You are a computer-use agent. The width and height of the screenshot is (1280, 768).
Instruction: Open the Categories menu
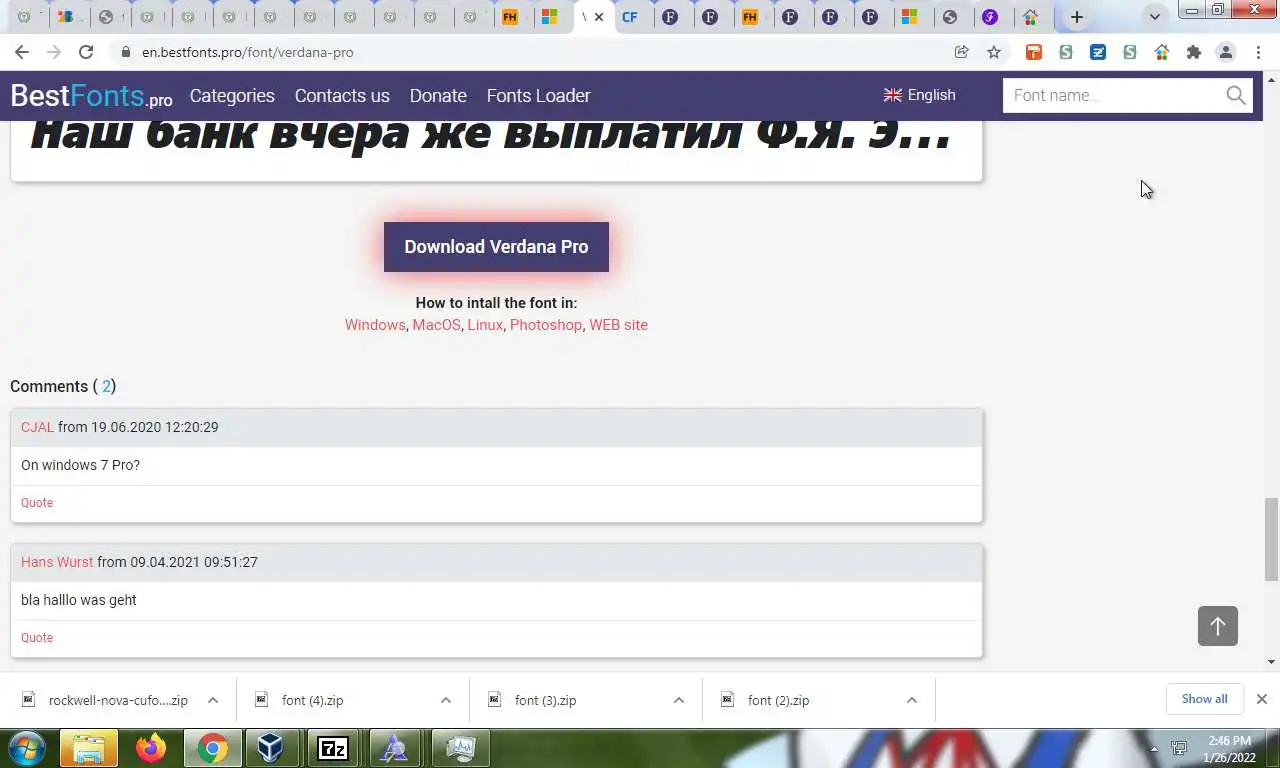[x=232, y=96]
